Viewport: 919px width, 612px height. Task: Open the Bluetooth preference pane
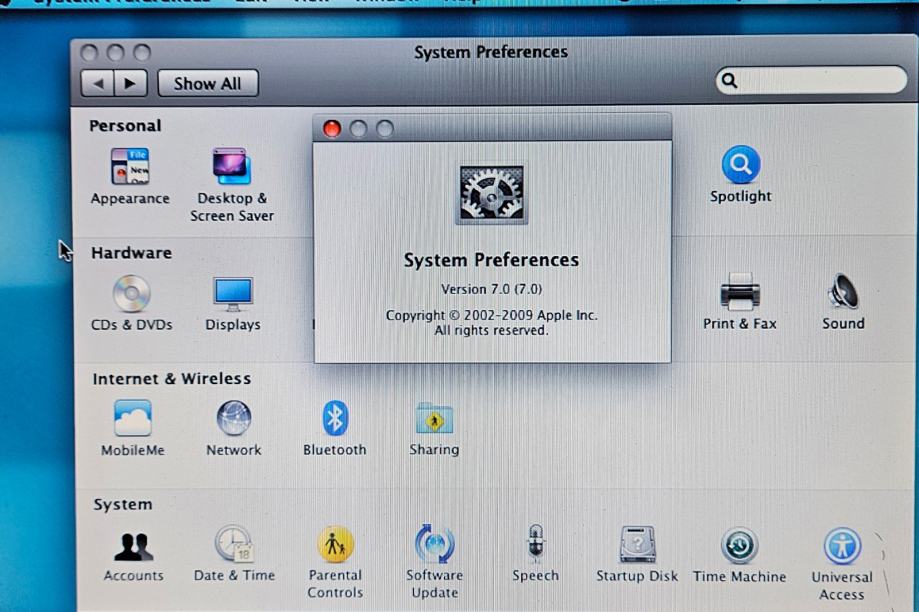(335, 428)
